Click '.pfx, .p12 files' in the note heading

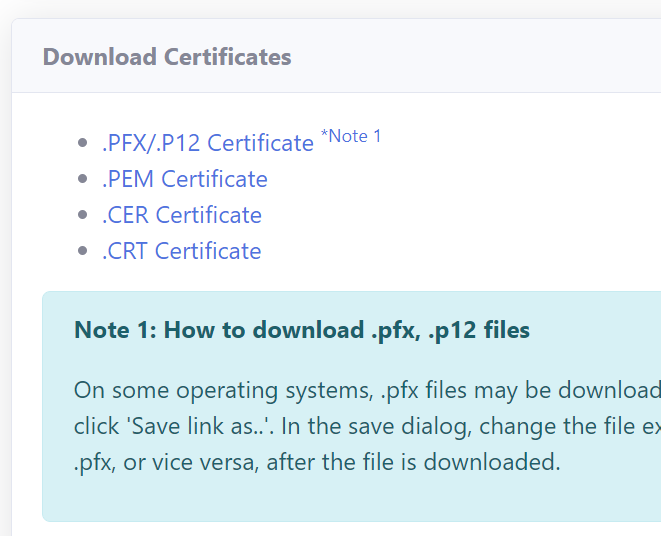pos(450,330)
